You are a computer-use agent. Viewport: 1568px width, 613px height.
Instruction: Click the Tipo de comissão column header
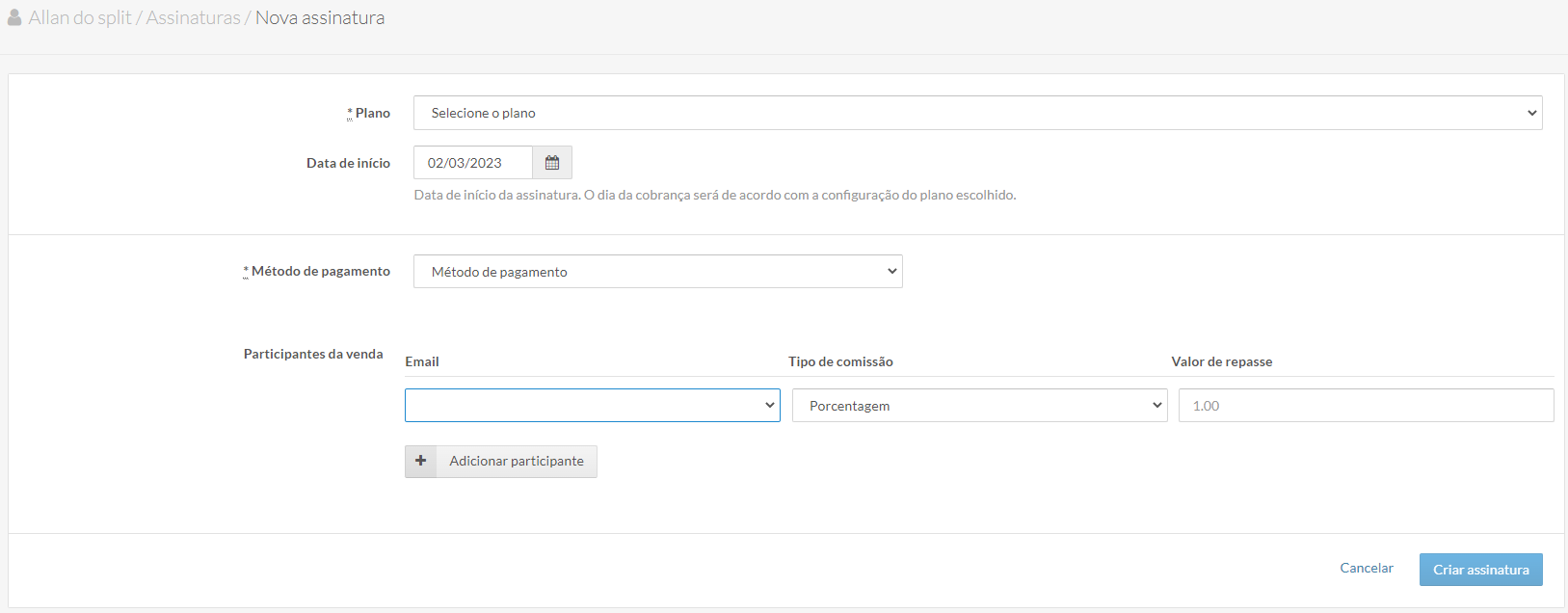[x=840, y=361]
